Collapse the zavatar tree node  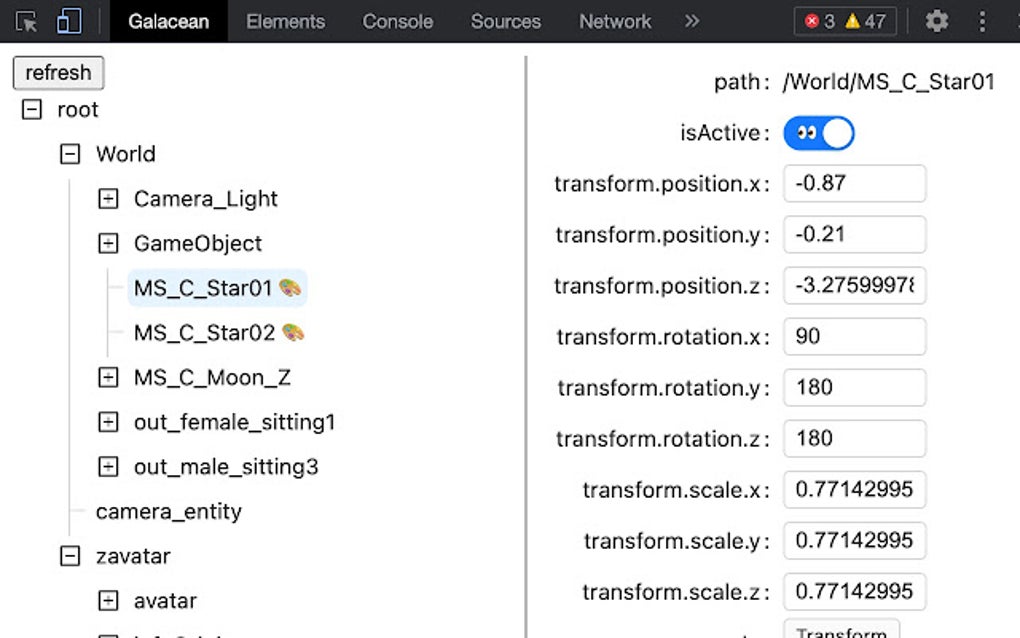70,556
